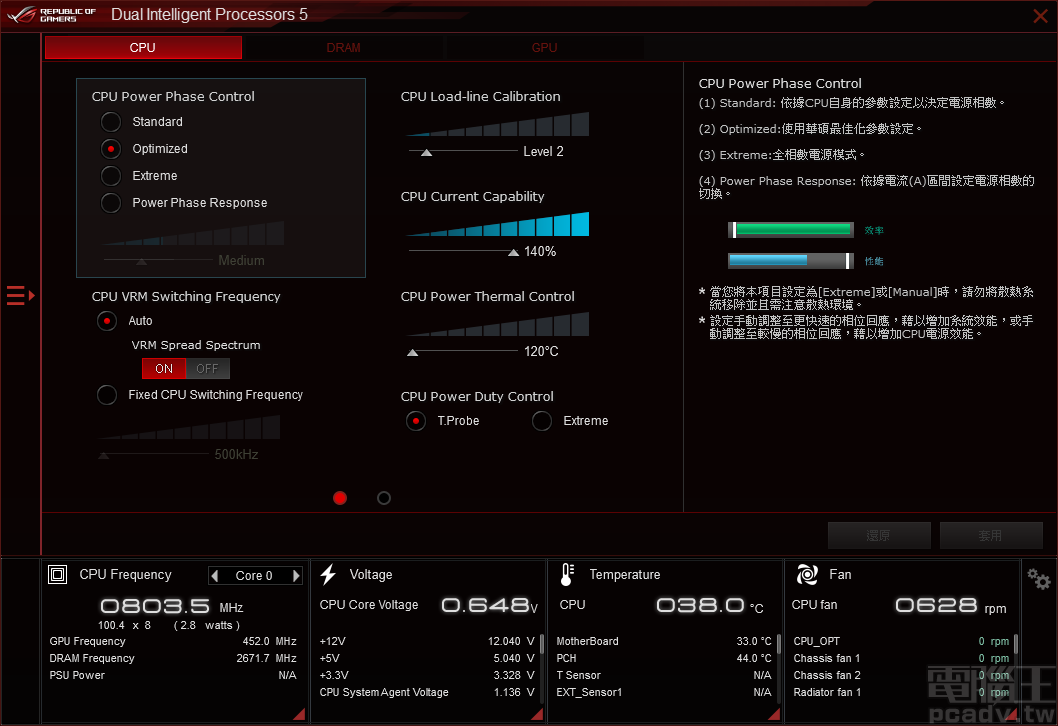Go to first settings page dot
The image size is (1058, 726).
click(340, 498)
